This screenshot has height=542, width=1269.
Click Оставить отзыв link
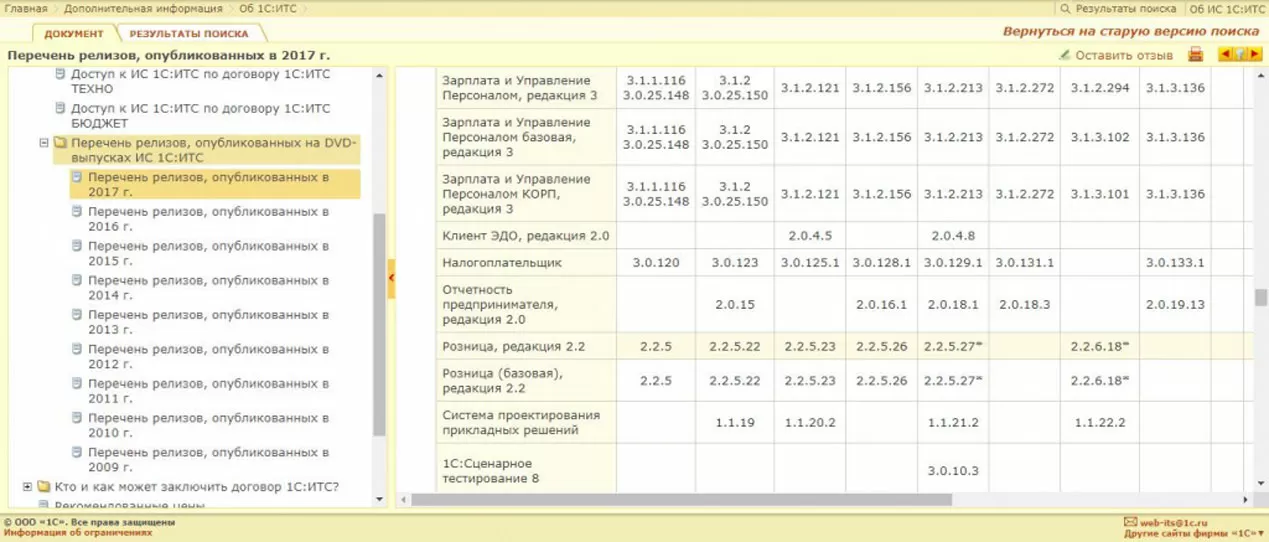pos(1124,55)
